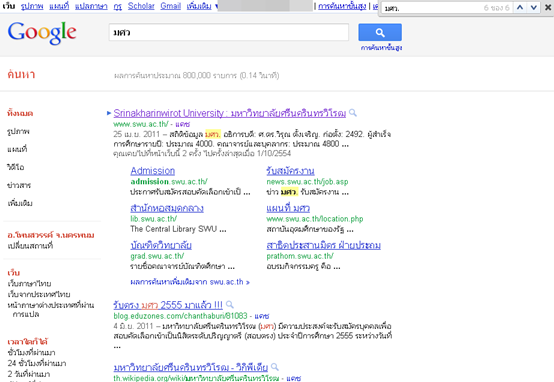Click the blue search magnifier button
The height and width of the screenshot is (382, 554).
pyautogui.click(x=380, y=33)
